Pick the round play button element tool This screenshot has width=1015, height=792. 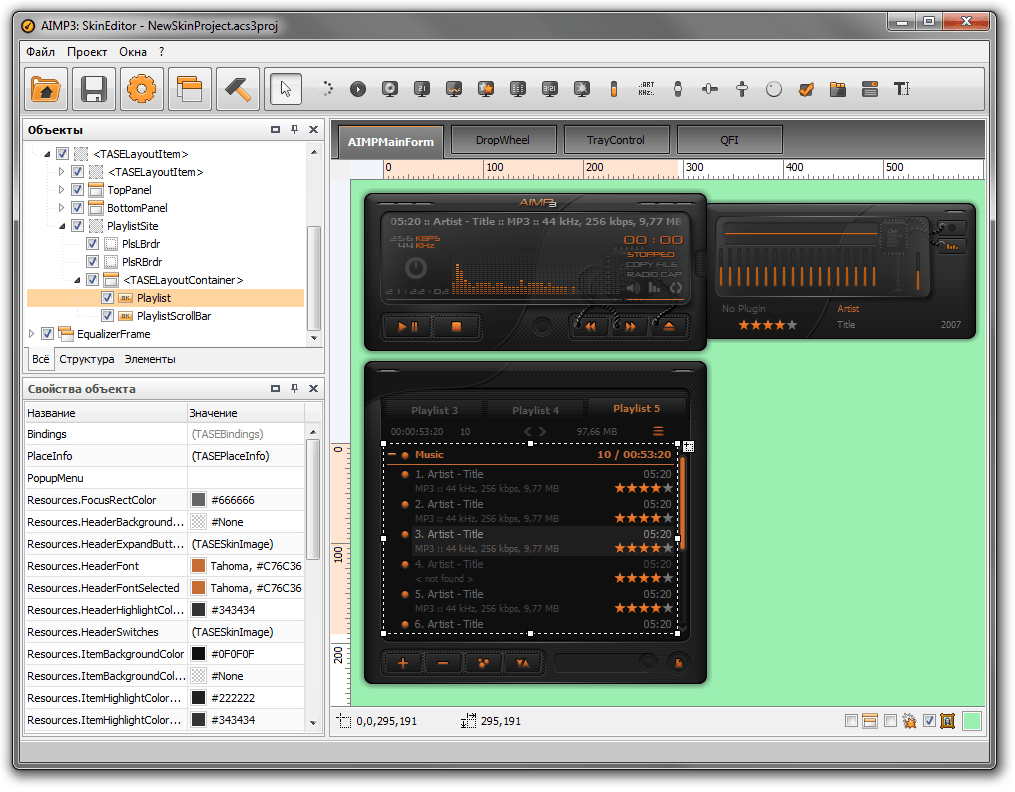[357, 89]
